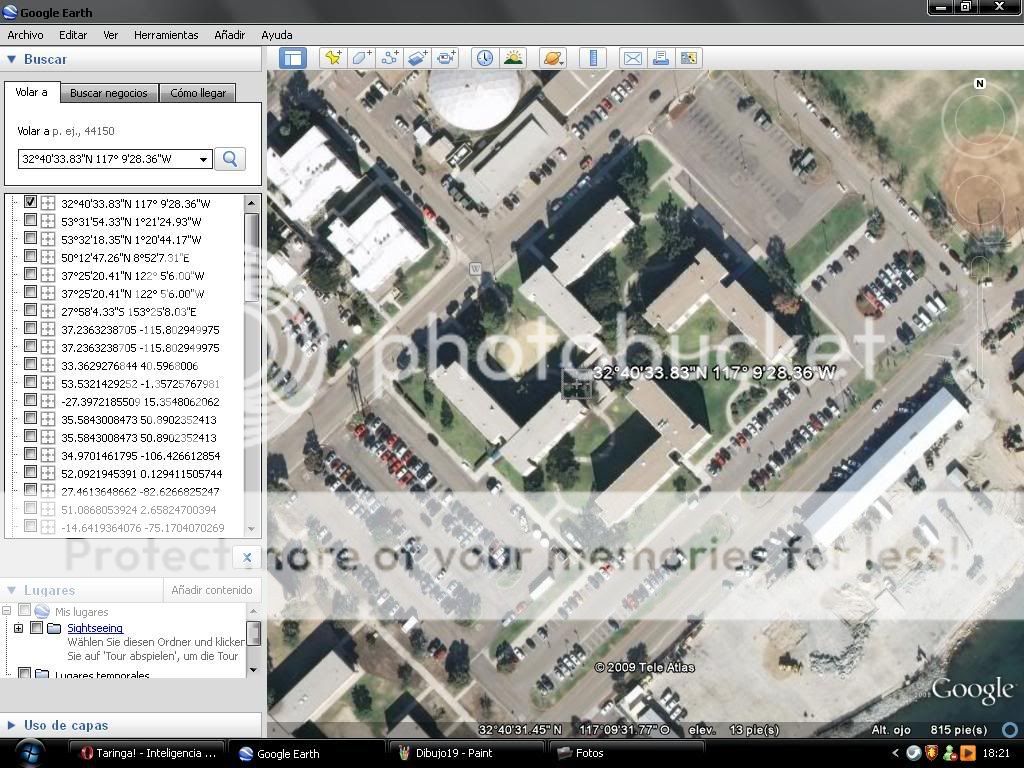Check the 33.3629276844 40.5968006 result
Viewport: 1024px width, 768px height.
tap(30, 364)
